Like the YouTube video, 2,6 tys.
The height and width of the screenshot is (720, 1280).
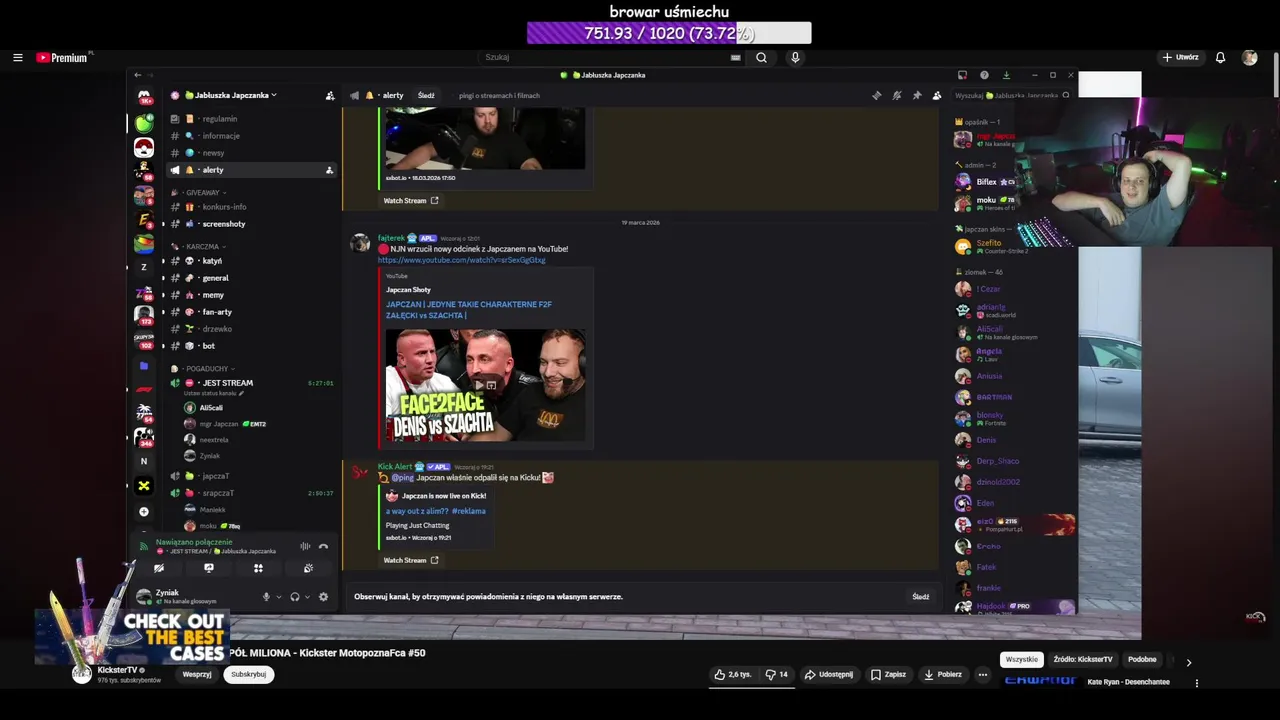pos(733,674)
